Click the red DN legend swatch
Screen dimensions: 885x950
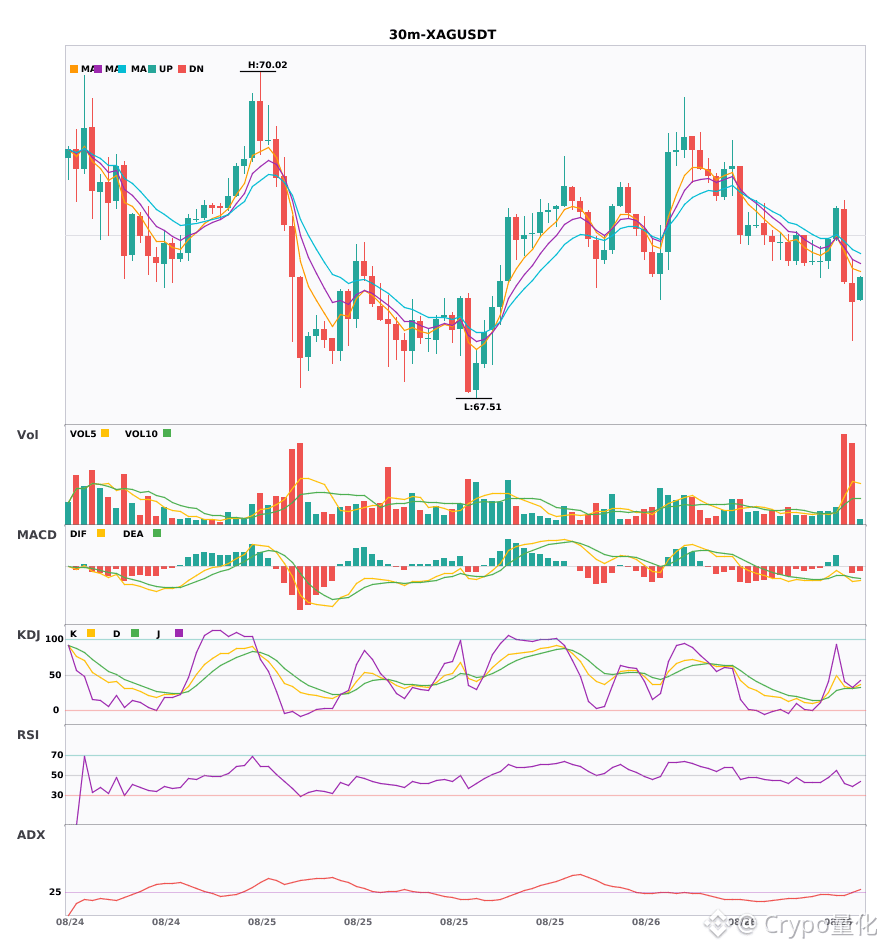[x=182, y=69]
